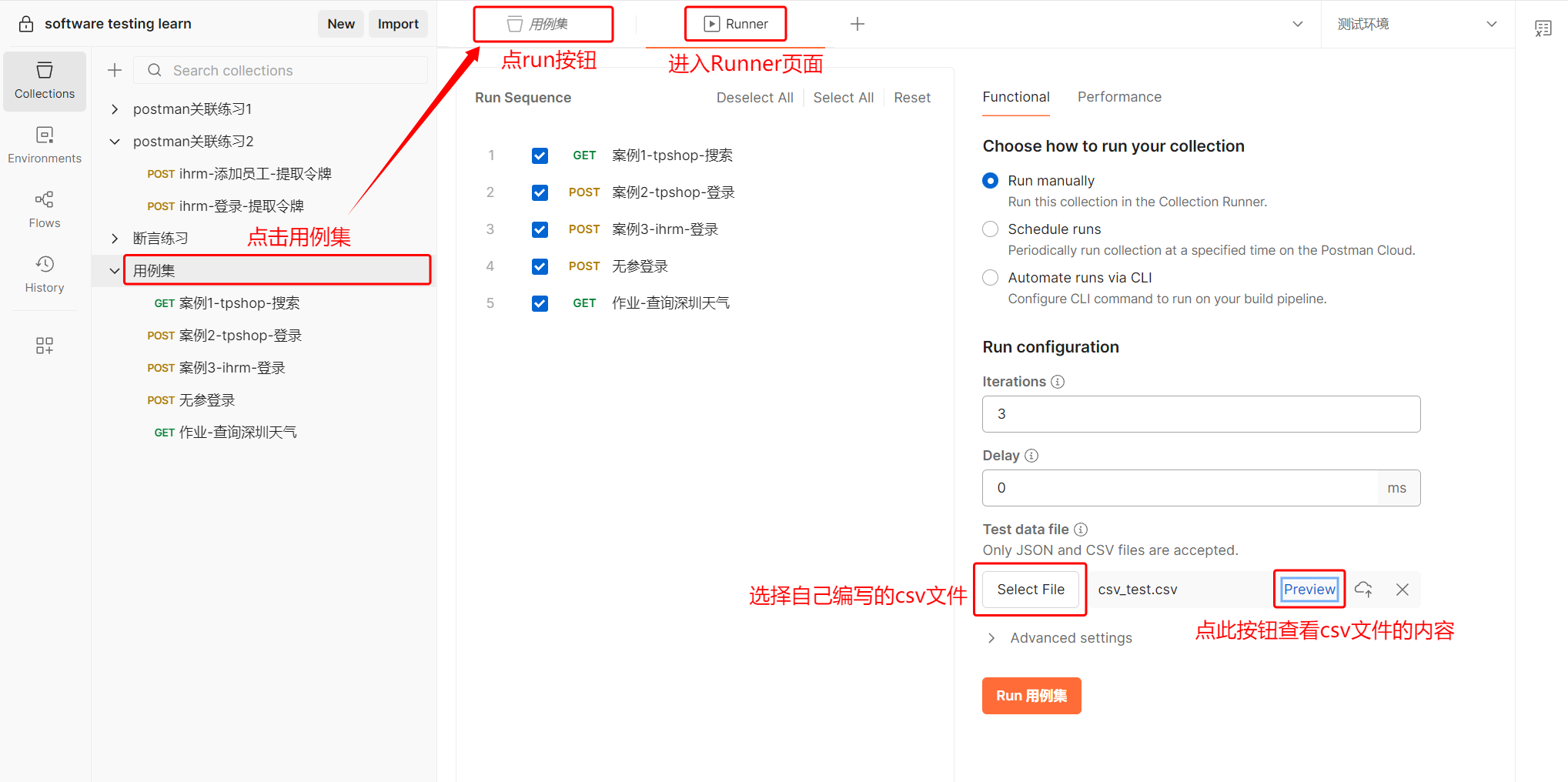The width and height of the screenshot is (1568, 782).
Task: Collapse postman关联练习2 collection
Action: [x=115, y=142]
